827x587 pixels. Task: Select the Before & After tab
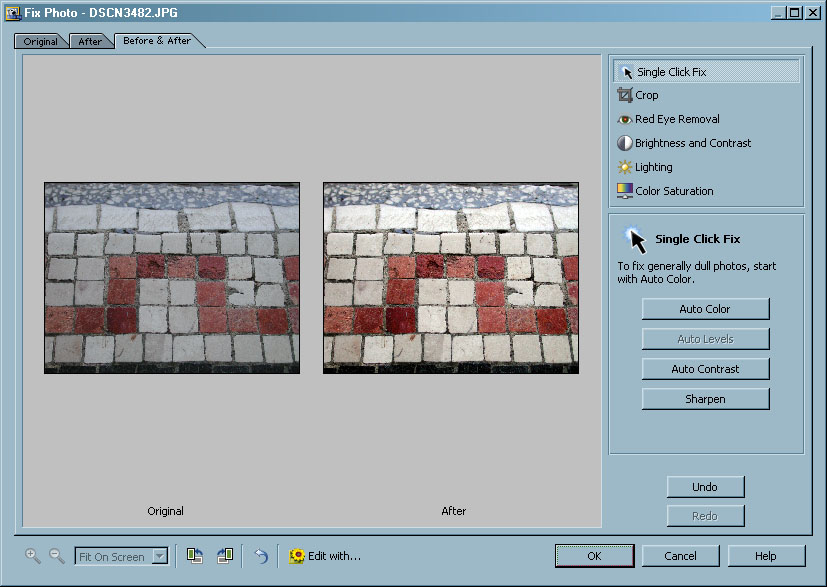coord(158,41)
